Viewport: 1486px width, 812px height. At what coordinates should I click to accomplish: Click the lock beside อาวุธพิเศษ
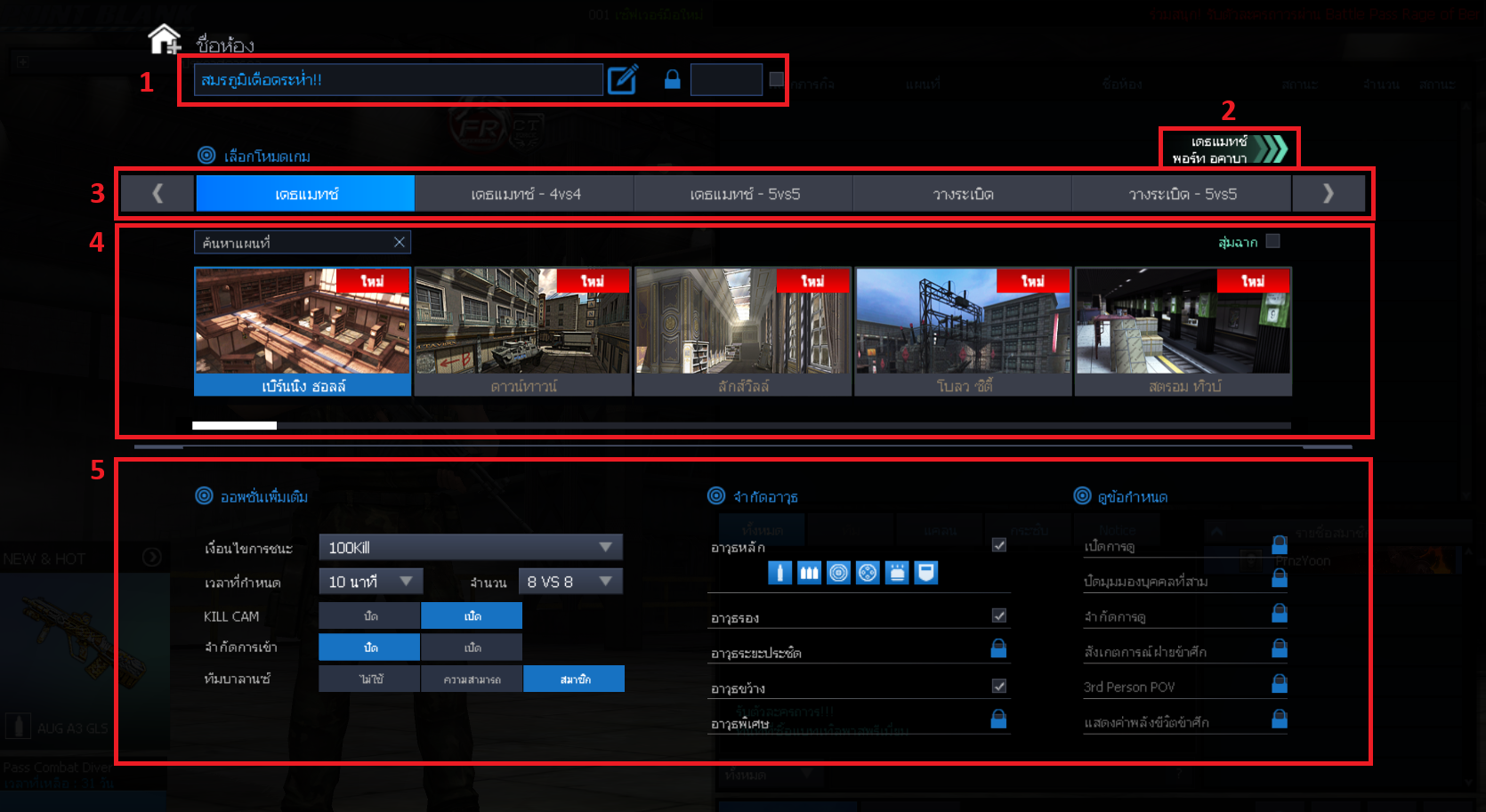[999, 719]
